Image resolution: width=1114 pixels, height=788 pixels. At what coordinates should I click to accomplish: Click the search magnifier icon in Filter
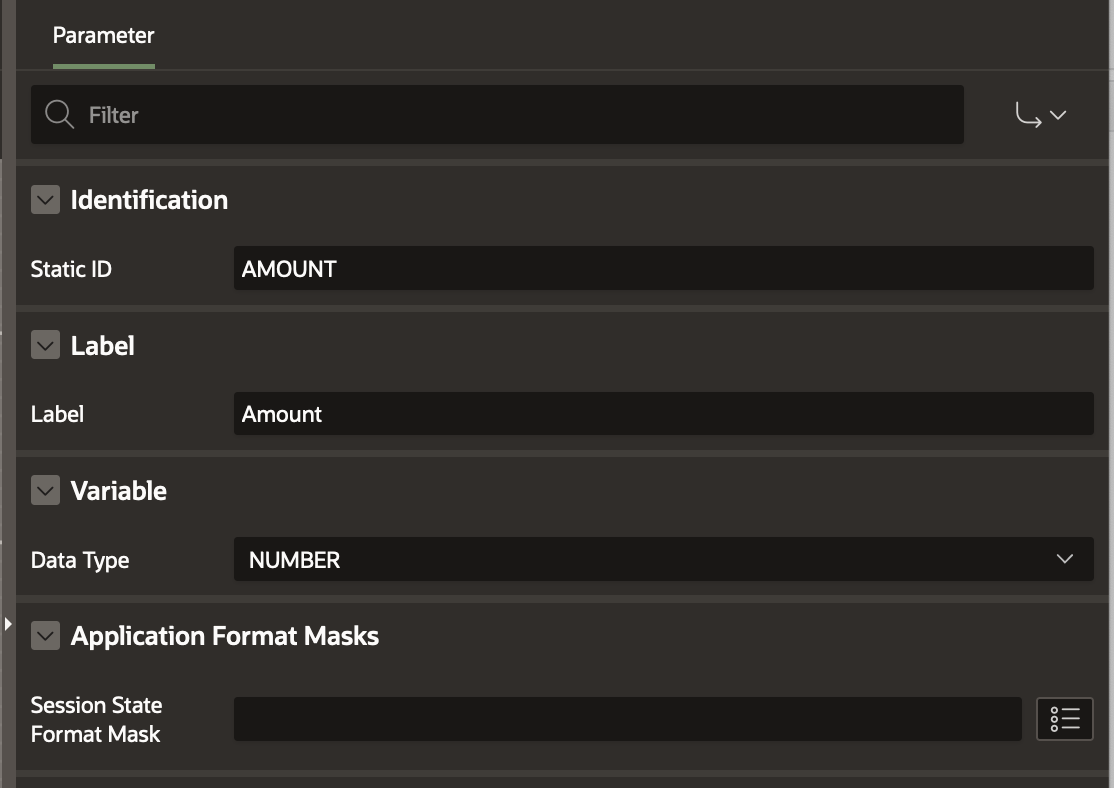(60, 115)
